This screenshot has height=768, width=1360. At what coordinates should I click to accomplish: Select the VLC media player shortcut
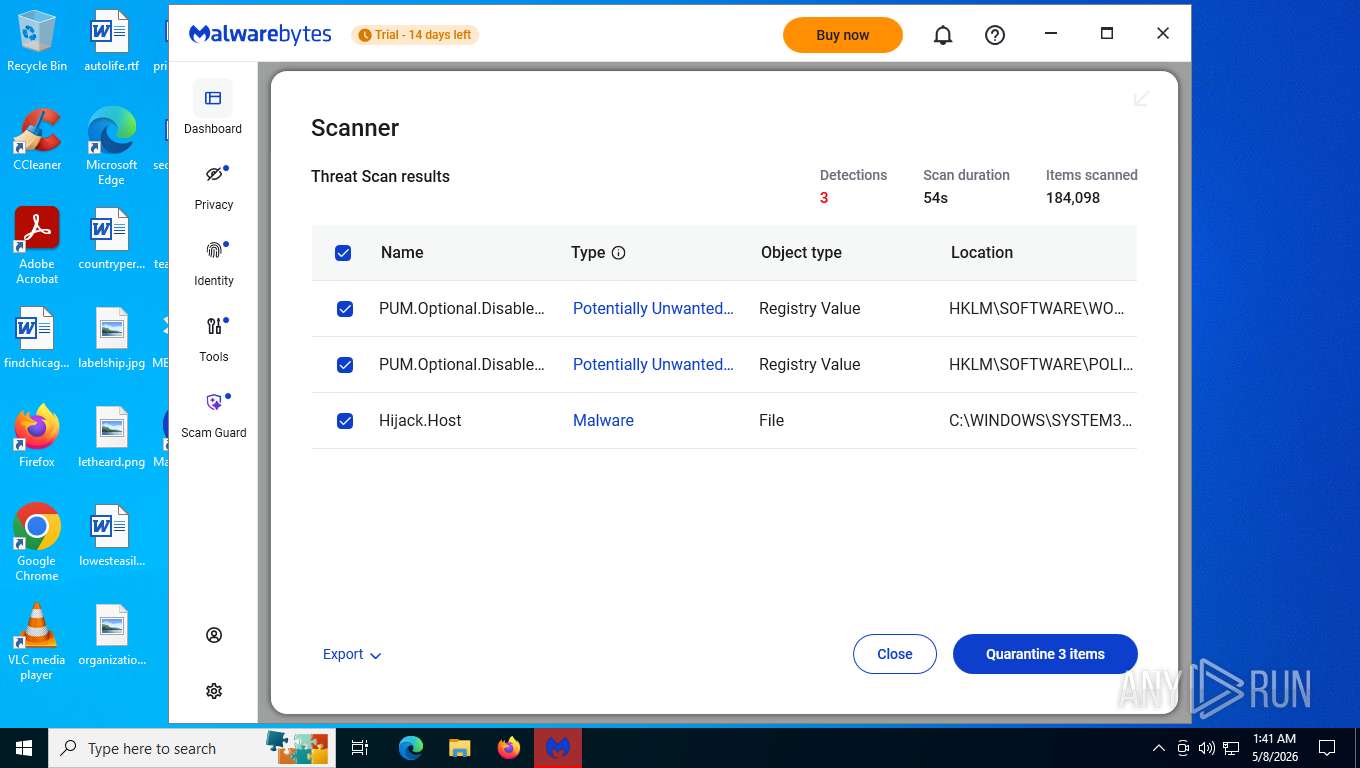click(x=37, y=641)
